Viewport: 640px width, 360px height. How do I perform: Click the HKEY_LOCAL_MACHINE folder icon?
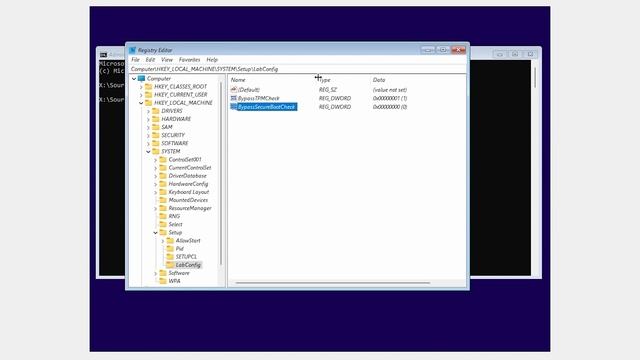tap(149, 103)
